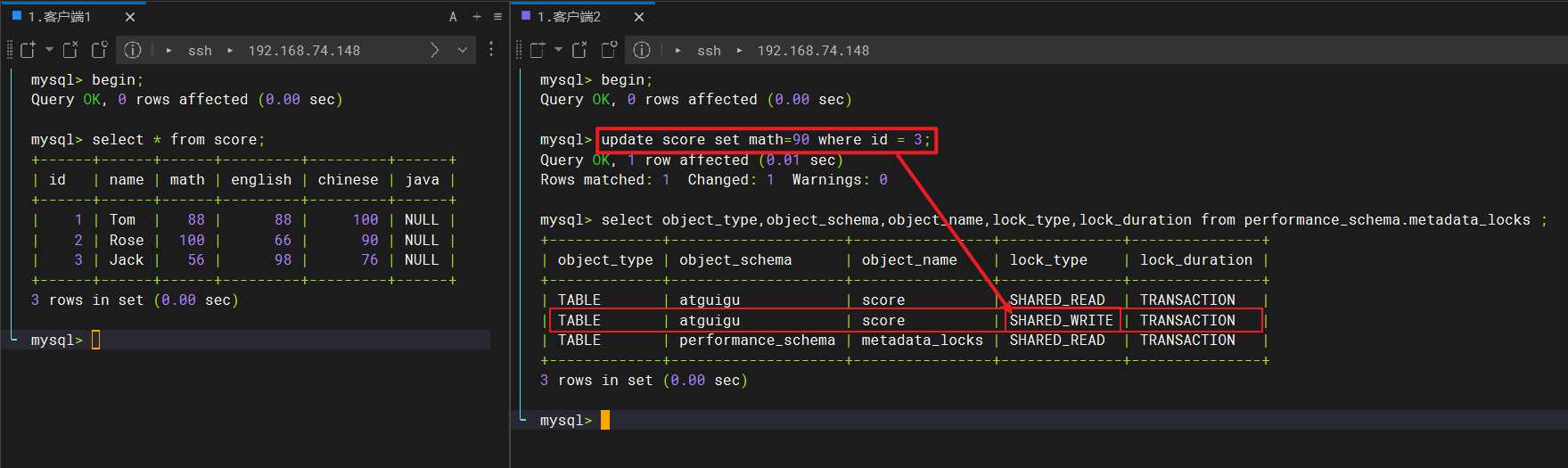Image resolution: width=1568 pixels, height=468 pixels.
Task: Click the 'SHARED_WRITE' lock type cell
Action: coord(1061,320)
